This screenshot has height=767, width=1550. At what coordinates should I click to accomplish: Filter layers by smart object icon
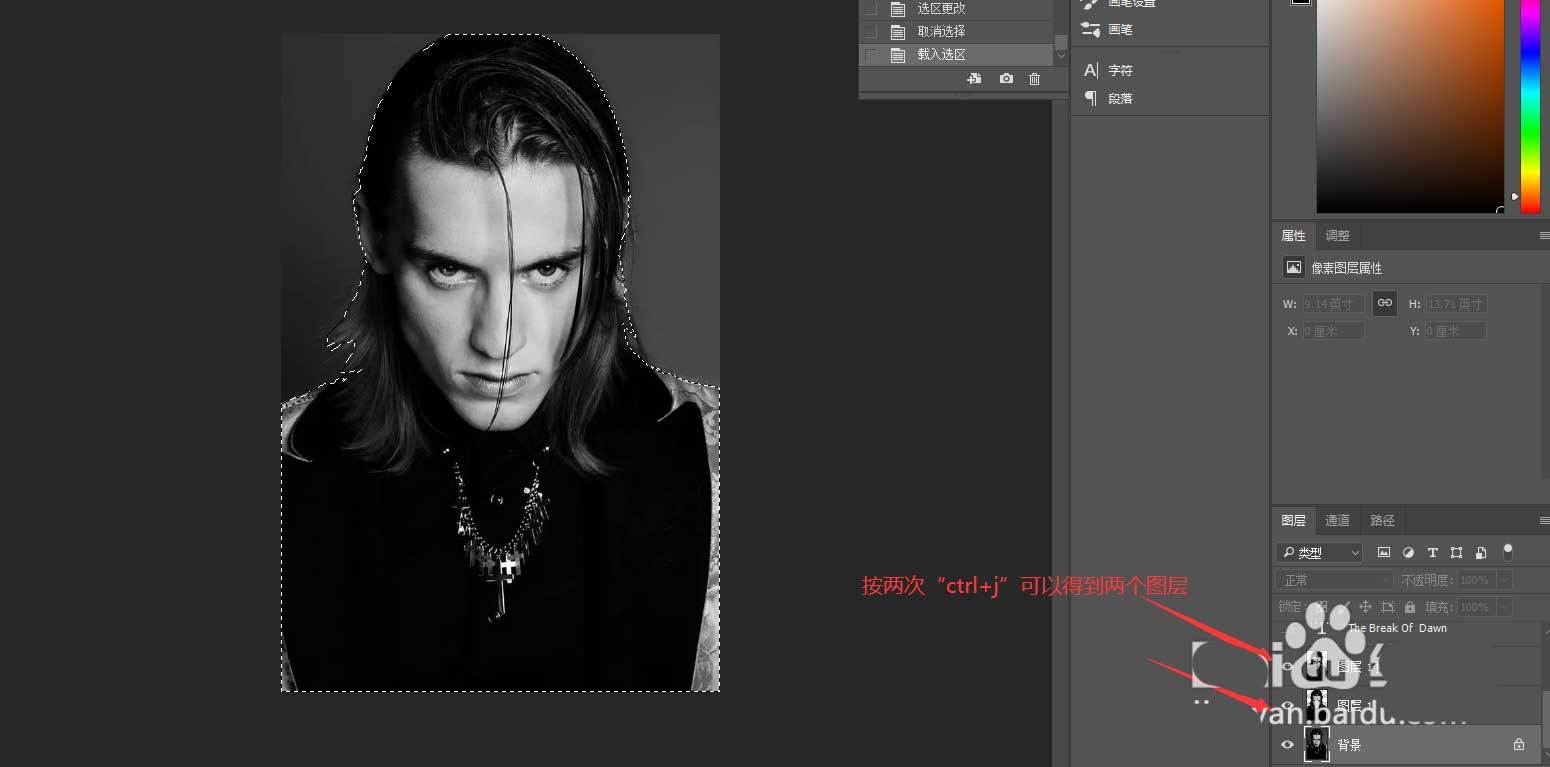pyautogui.click(x=1481, y=552)
